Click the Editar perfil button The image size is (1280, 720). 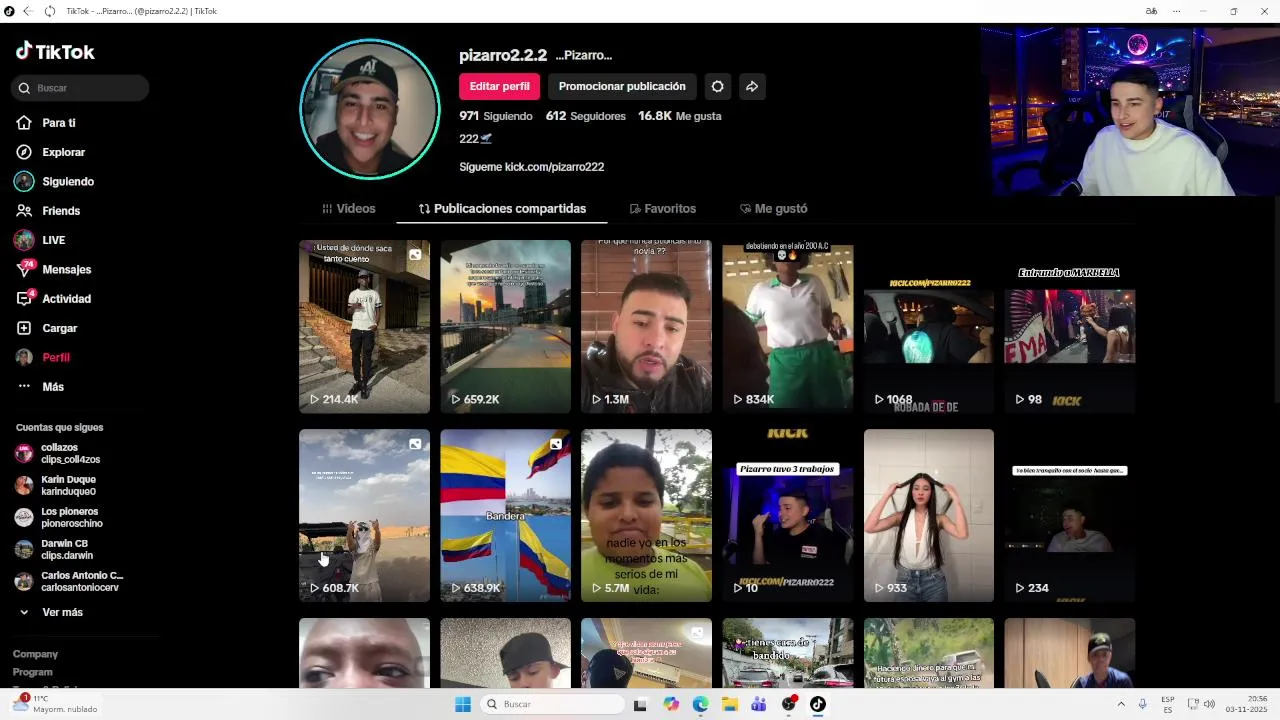point(499,86)
